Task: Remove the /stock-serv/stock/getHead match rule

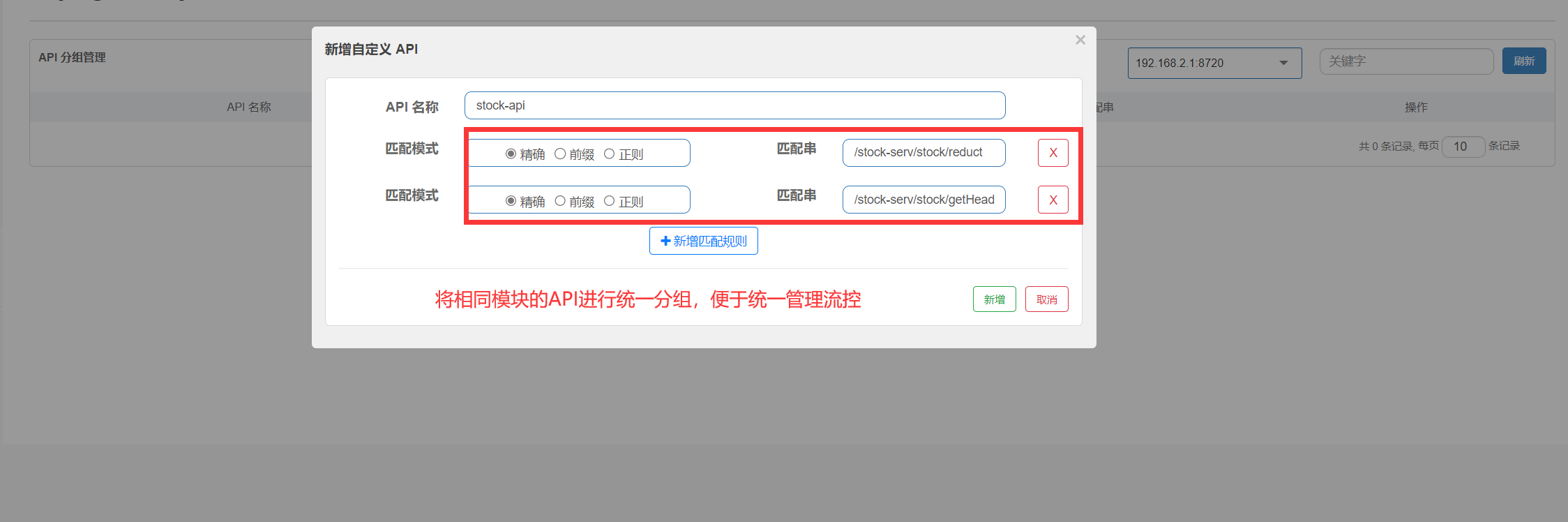Action: point(1053,200)
